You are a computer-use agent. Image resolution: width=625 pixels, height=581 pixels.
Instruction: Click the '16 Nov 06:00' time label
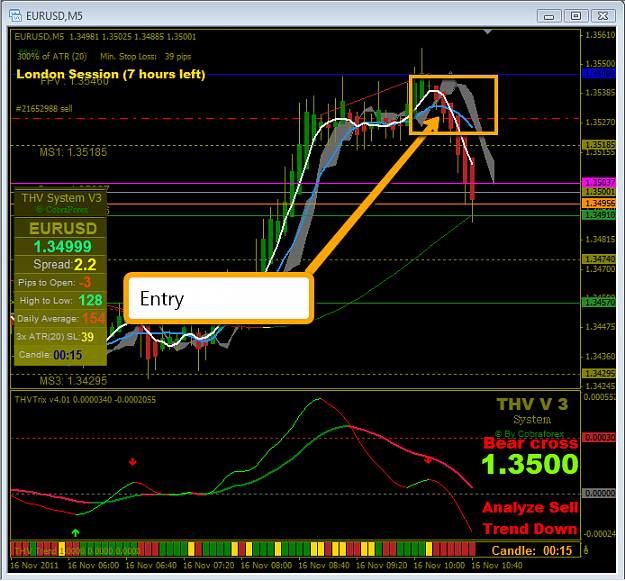coord(93,565)
